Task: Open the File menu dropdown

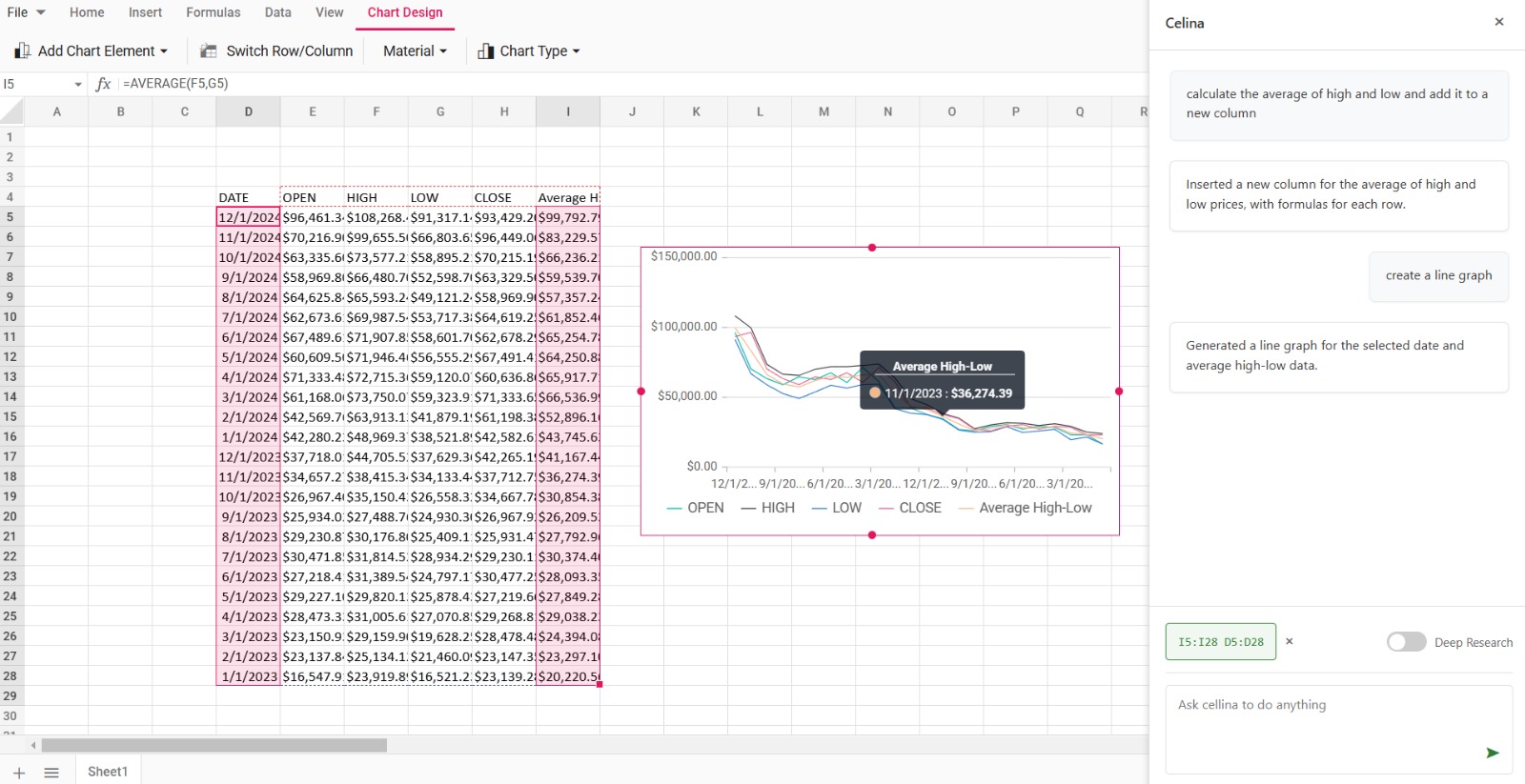Action: [x=26, y=12]
